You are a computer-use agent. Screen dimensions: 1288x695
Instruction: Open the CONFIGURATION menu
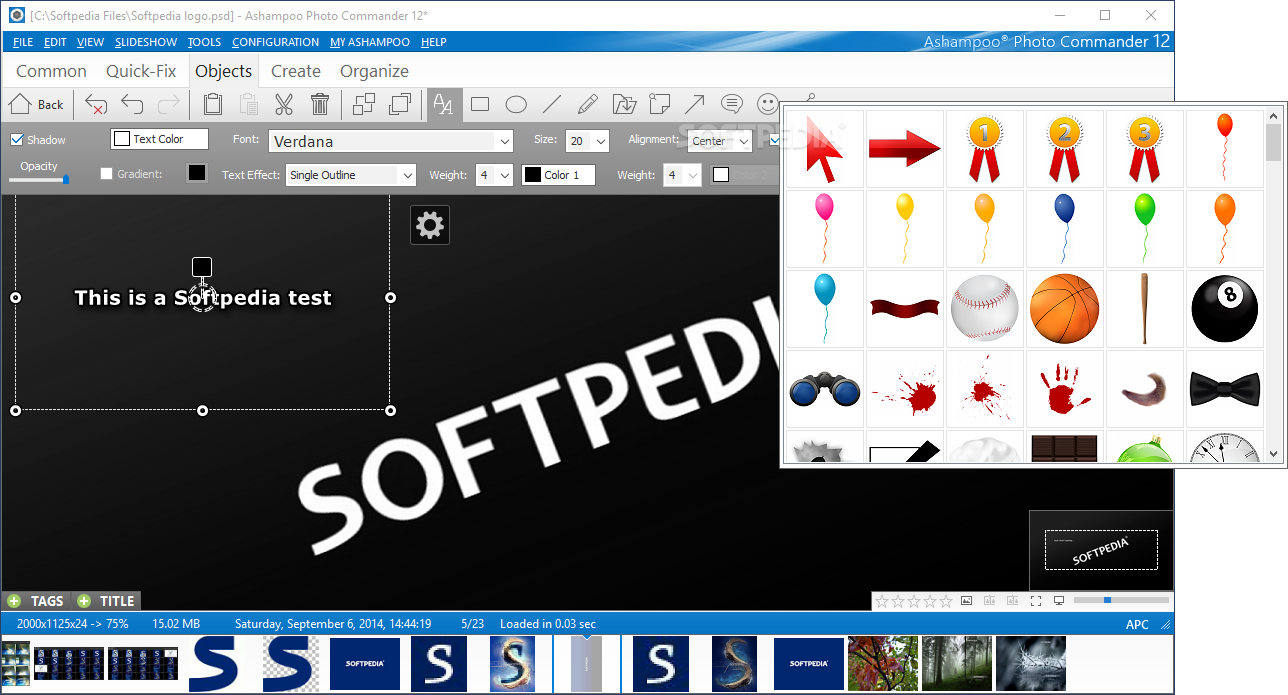click(276, 42)
